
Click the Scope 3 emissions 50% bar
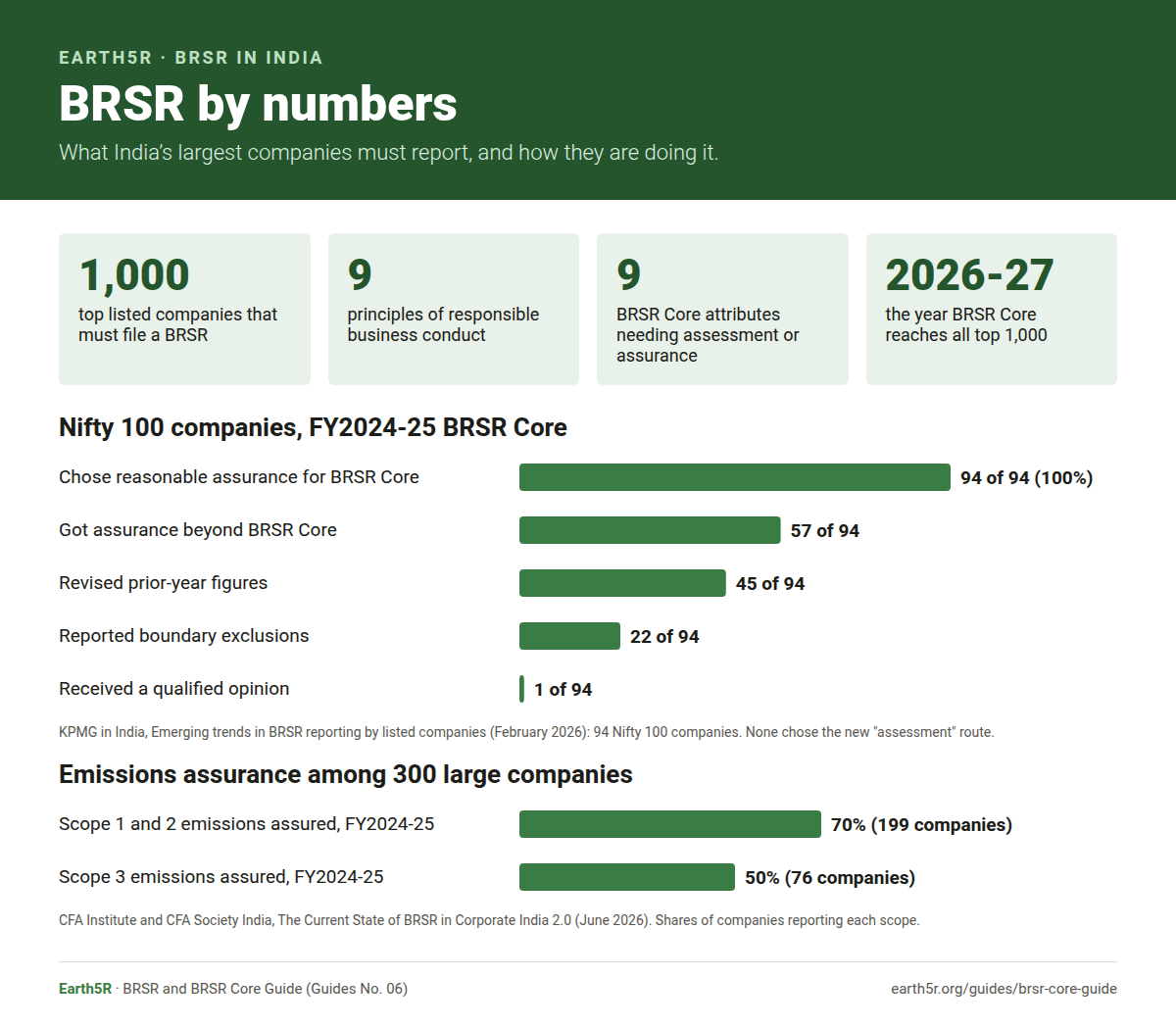pyautogui.click(x=627, y=877)
